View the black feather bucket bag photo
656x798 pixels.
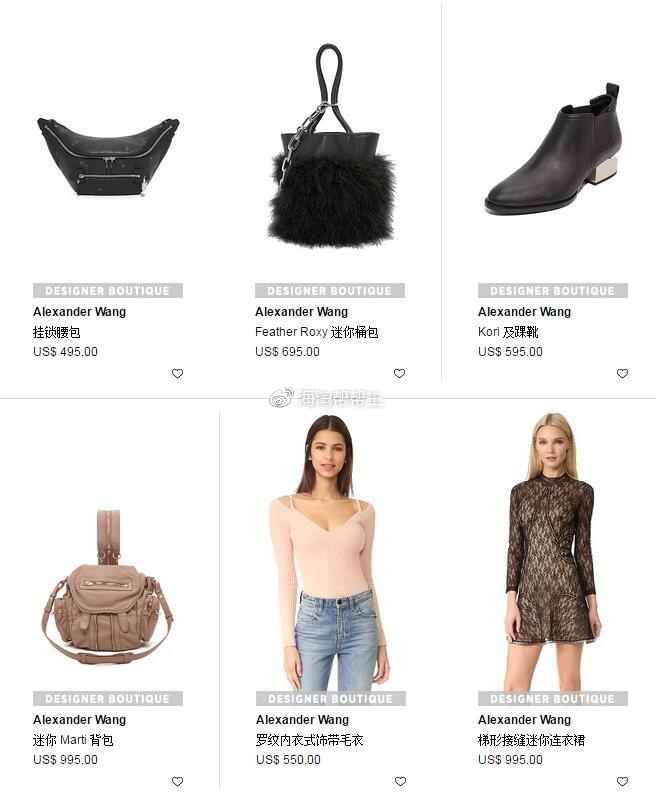(330, 146)
